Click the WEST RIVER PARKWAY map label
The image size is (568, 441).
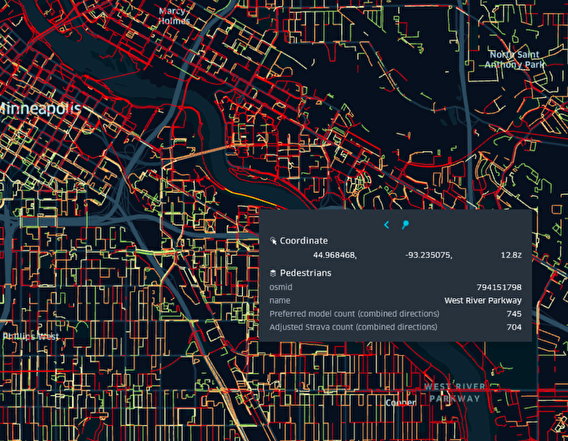tap(455, 392)
